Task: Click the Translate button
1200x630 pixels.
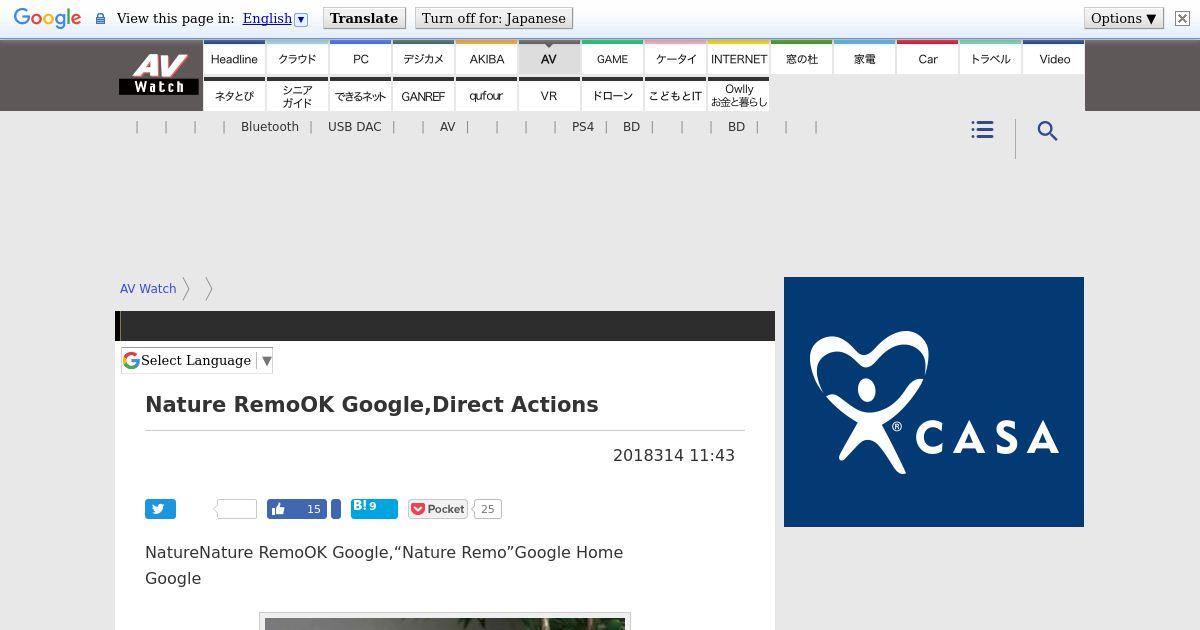Action: (x=364, y=18)
